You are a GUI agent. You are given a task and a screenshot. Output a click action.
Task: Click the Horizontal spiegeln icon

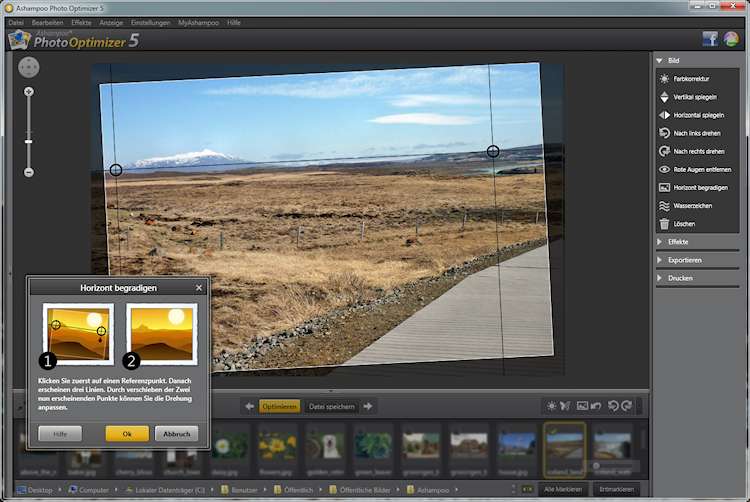tap(665, 115)
